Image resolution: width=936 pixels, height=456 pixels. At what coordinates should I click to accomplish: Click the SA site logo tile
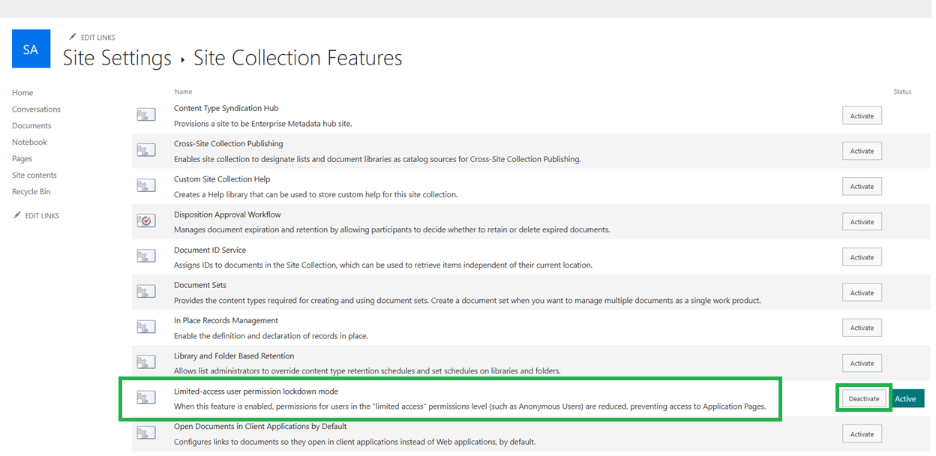pos(31,49)
